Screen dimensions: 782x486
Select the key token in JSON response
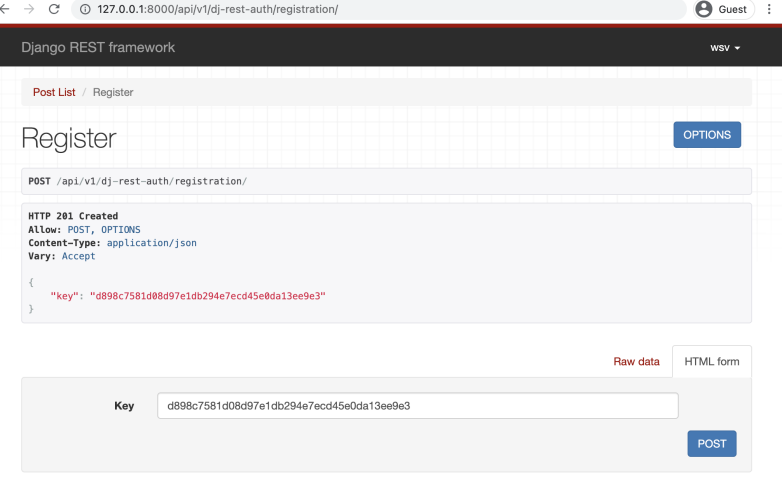pyautogui.click(x=207, y=296)
